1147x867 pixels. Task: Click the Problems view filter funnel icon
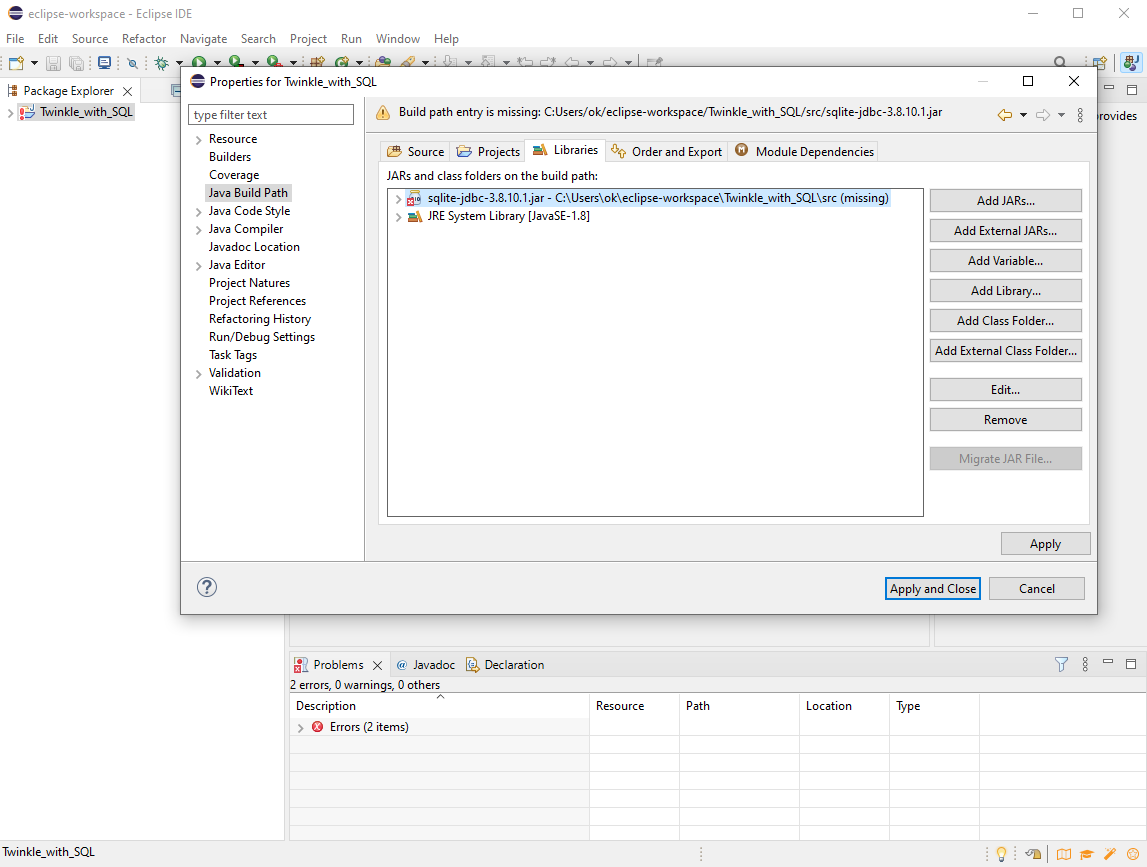[x=1061, y=664]
